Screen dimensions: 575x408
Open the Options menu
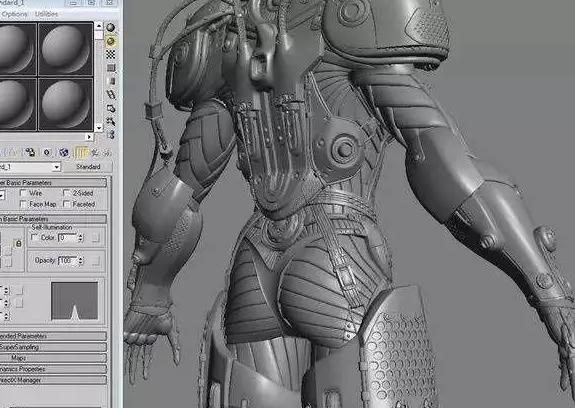coord(14,14)
